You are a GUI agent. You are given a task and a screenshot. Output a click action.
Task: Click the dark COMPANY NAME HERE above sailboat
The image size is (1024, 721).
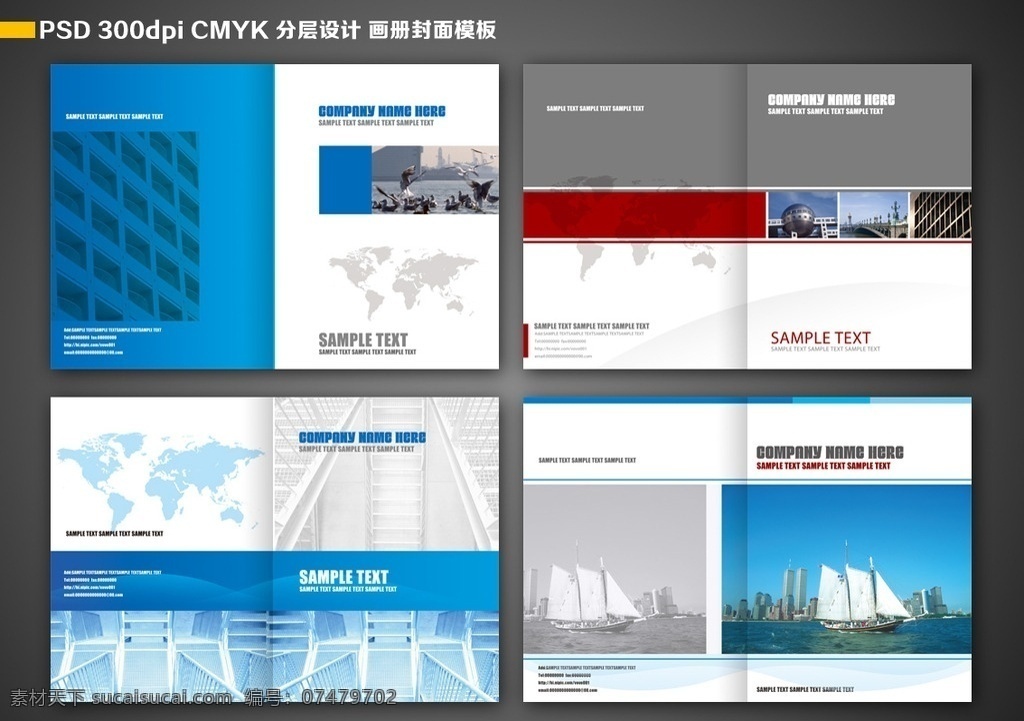point(829,452)
